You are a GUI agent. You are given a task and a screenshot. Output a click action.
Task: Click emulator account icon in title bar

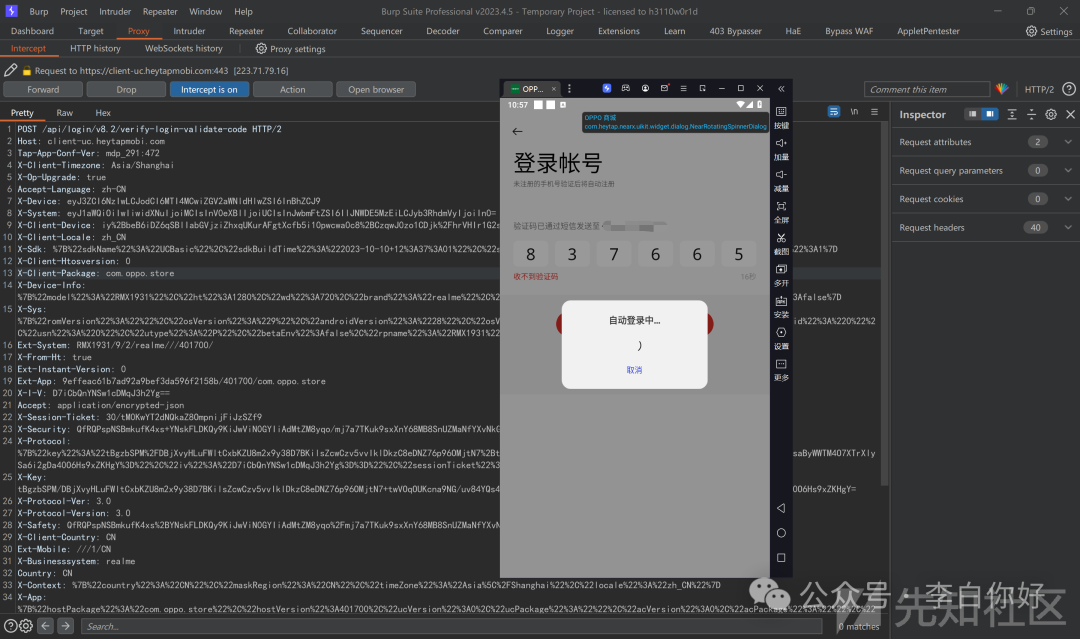click(645, 88)
